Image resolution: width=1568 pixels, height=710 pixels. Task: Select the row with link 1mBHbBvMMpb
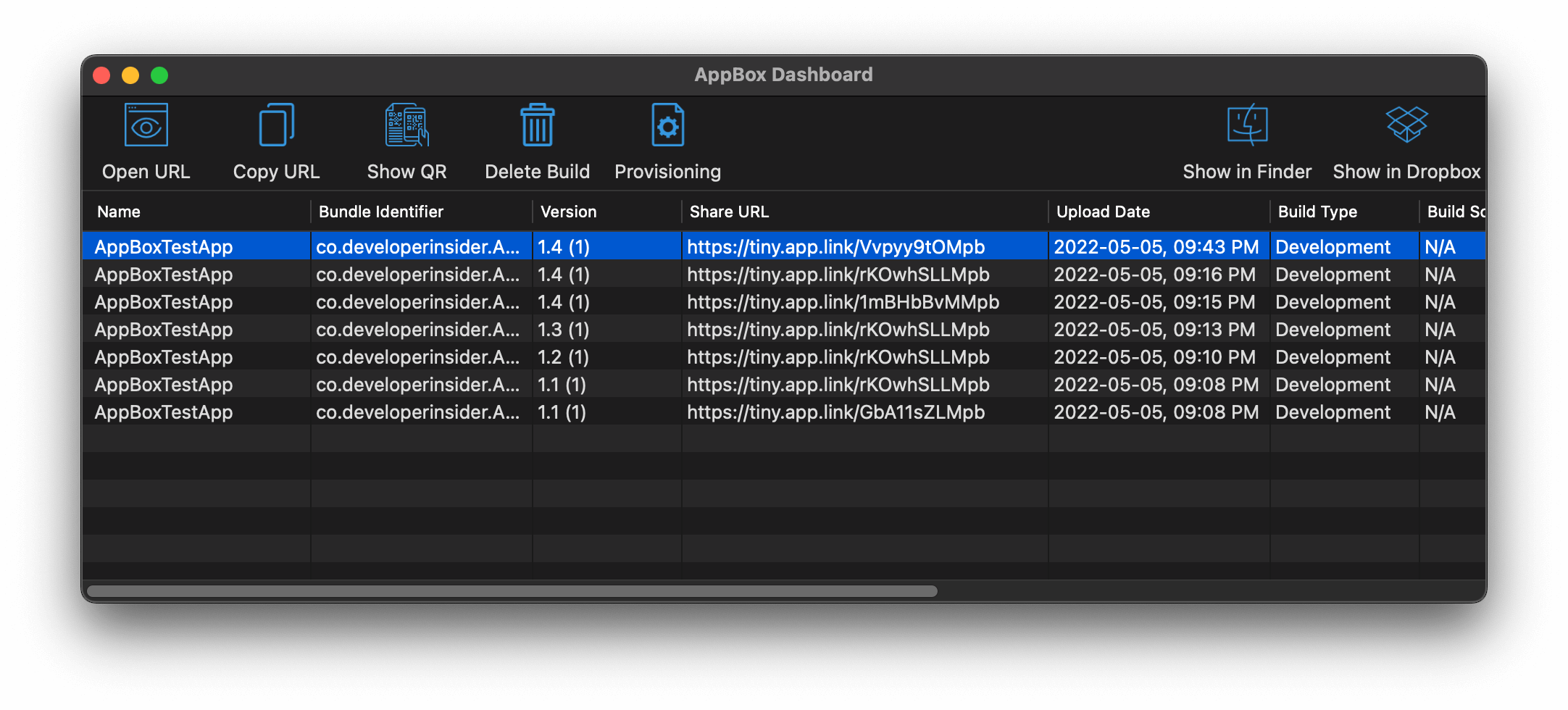pyautogui.click(x=843, y=302)
